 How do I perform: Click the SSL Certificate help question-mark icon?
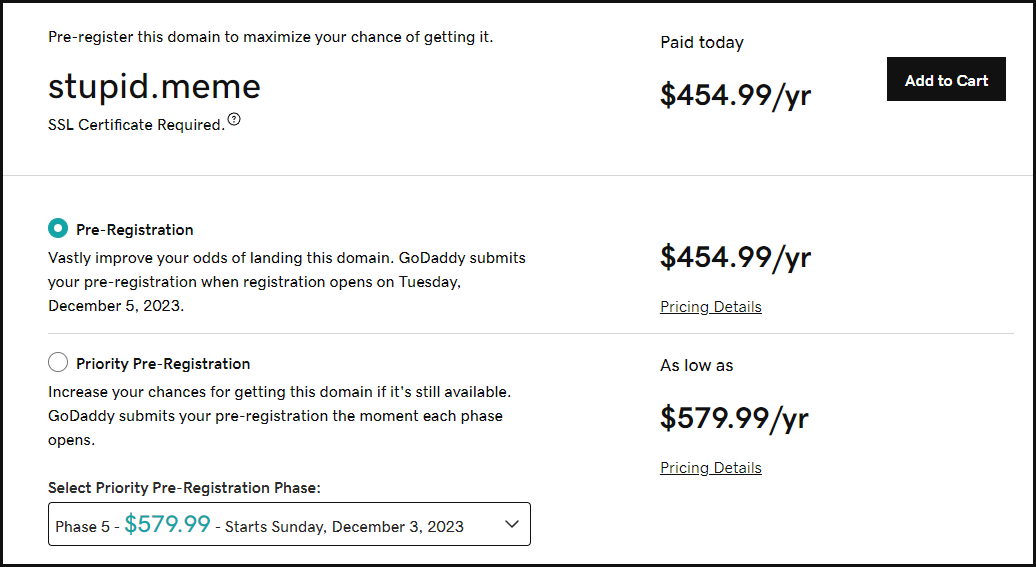[x=234, y=120]
